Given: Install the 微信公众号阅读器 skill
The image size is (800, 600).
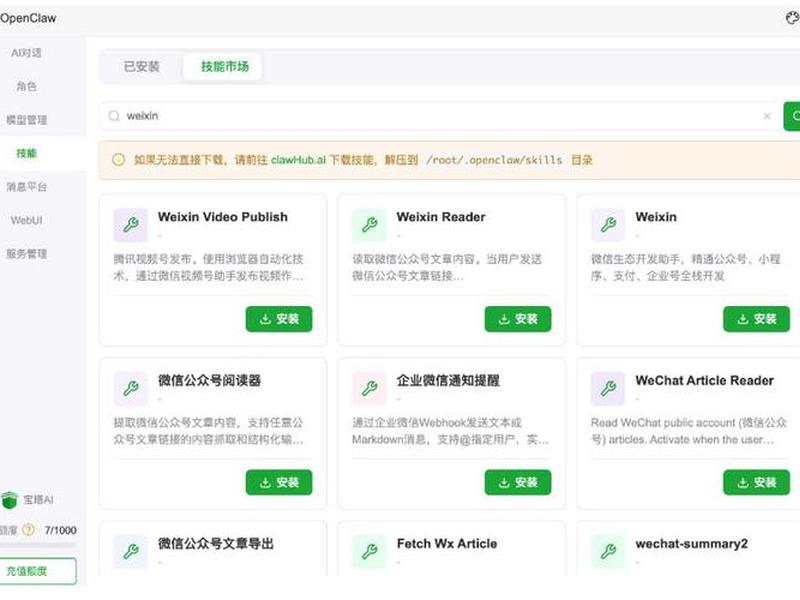Looking at the screenshot, I should [x=279, y=482].
